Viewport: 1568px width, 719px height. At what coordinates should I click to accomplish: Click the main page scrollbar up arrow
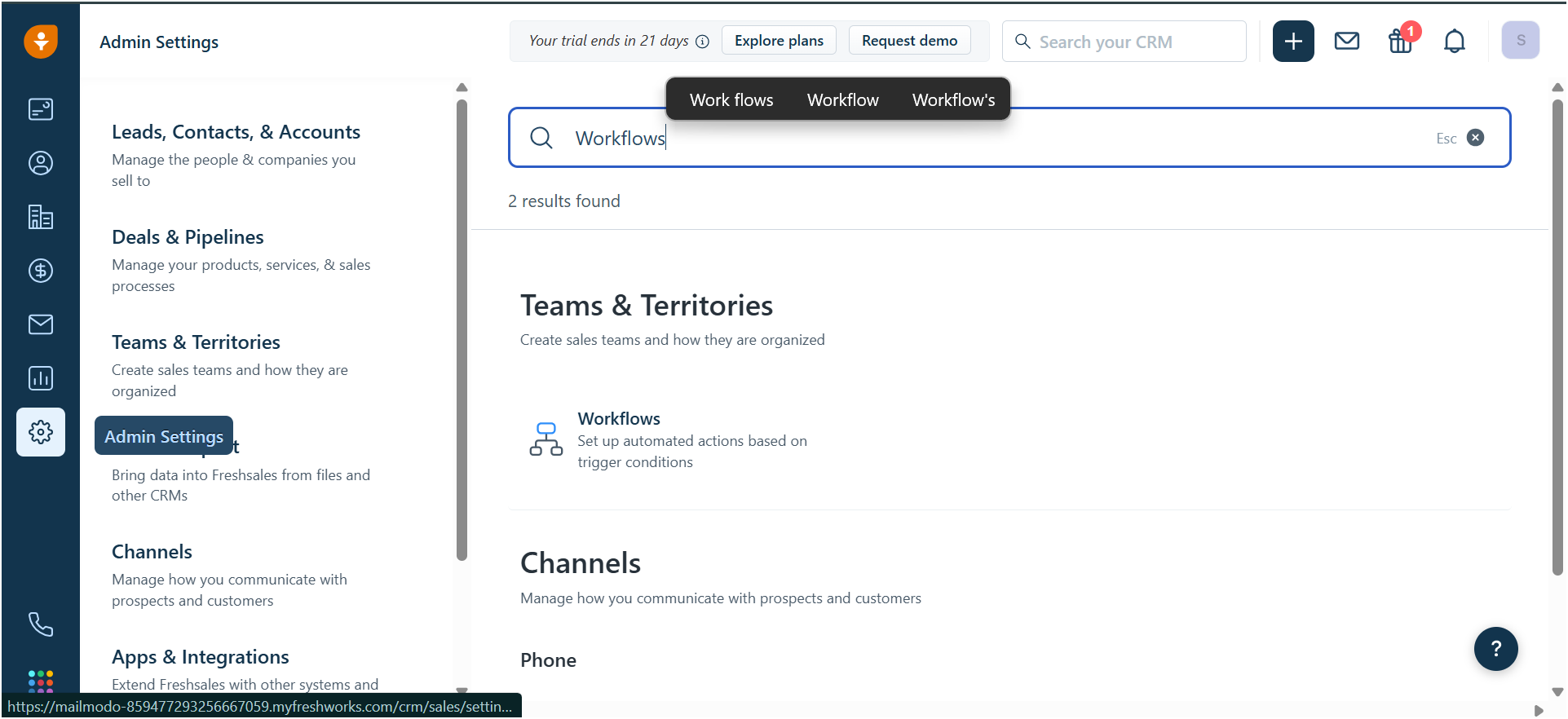click(1557, 87)
